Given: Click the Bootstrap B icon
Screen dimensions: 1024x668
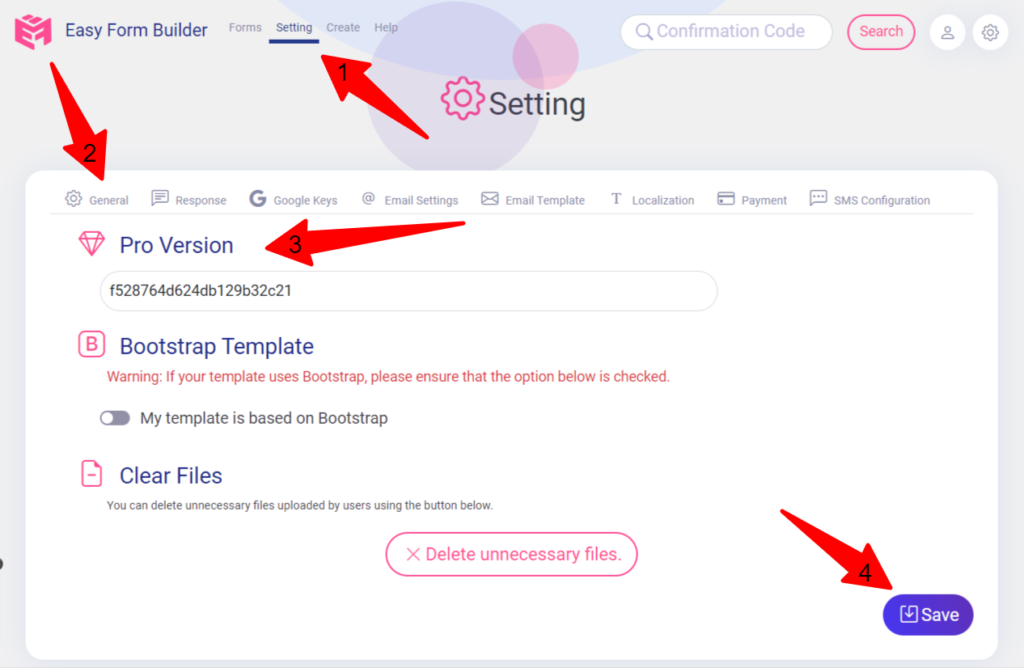Looking at the screenshot, I should click(x=91, y=344).
